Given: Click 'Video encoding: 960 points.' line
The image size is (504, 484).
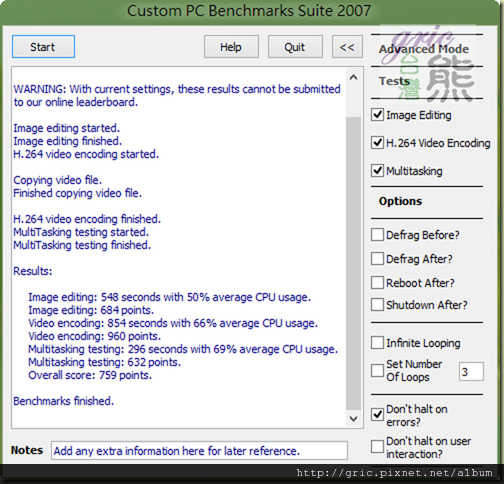Looking at the screenshot, I should 94,336.
